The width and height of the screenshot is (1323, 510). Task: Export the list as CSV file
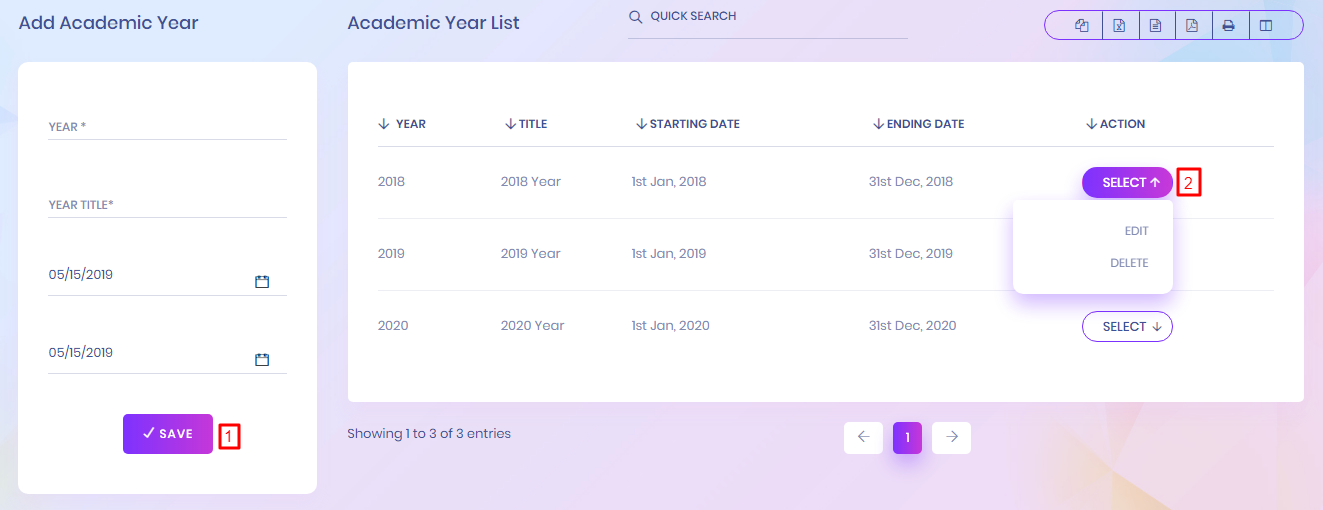click(1155, 25)
